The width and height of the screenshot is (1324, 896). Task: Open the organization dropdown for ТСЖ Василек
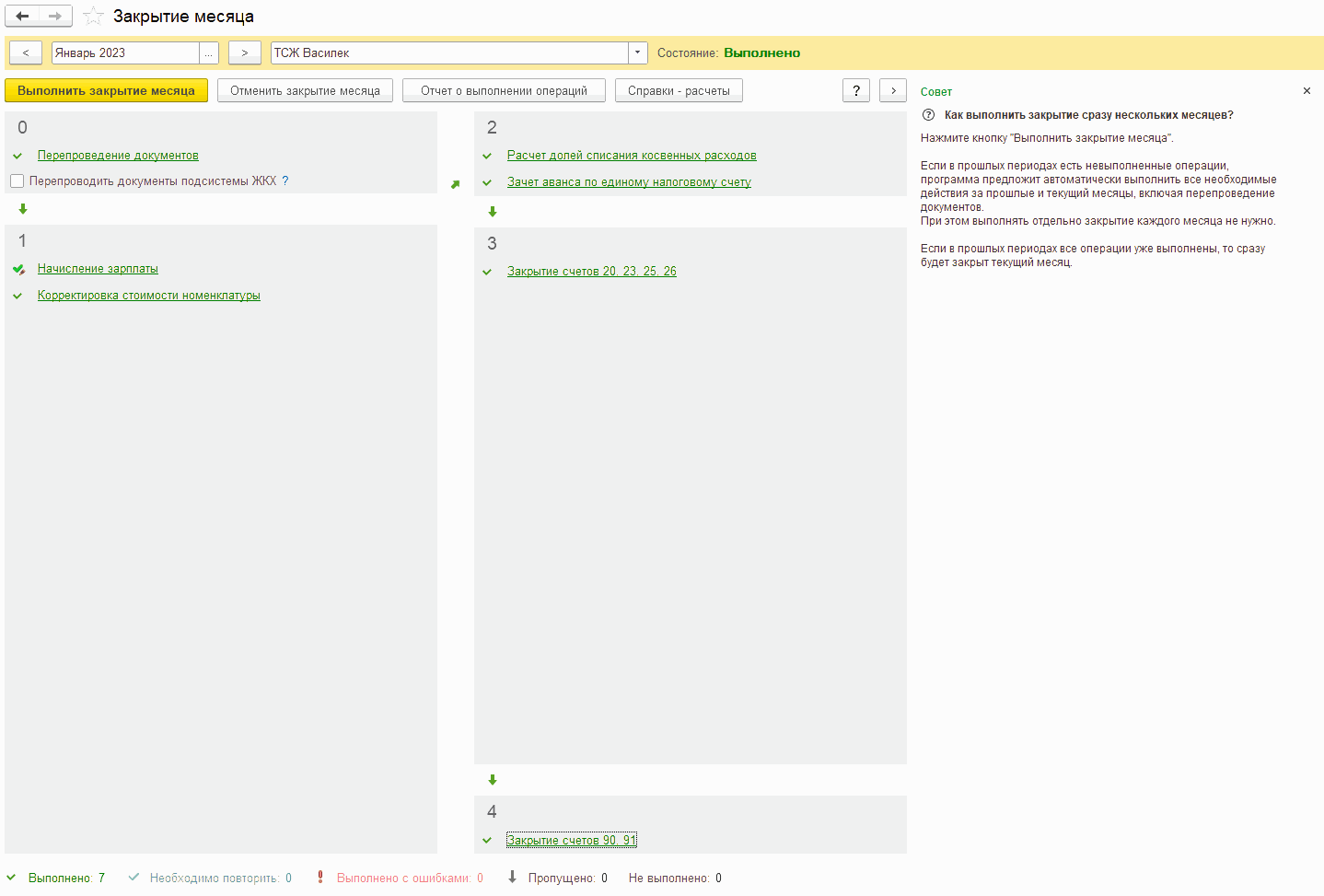[637, 52]
